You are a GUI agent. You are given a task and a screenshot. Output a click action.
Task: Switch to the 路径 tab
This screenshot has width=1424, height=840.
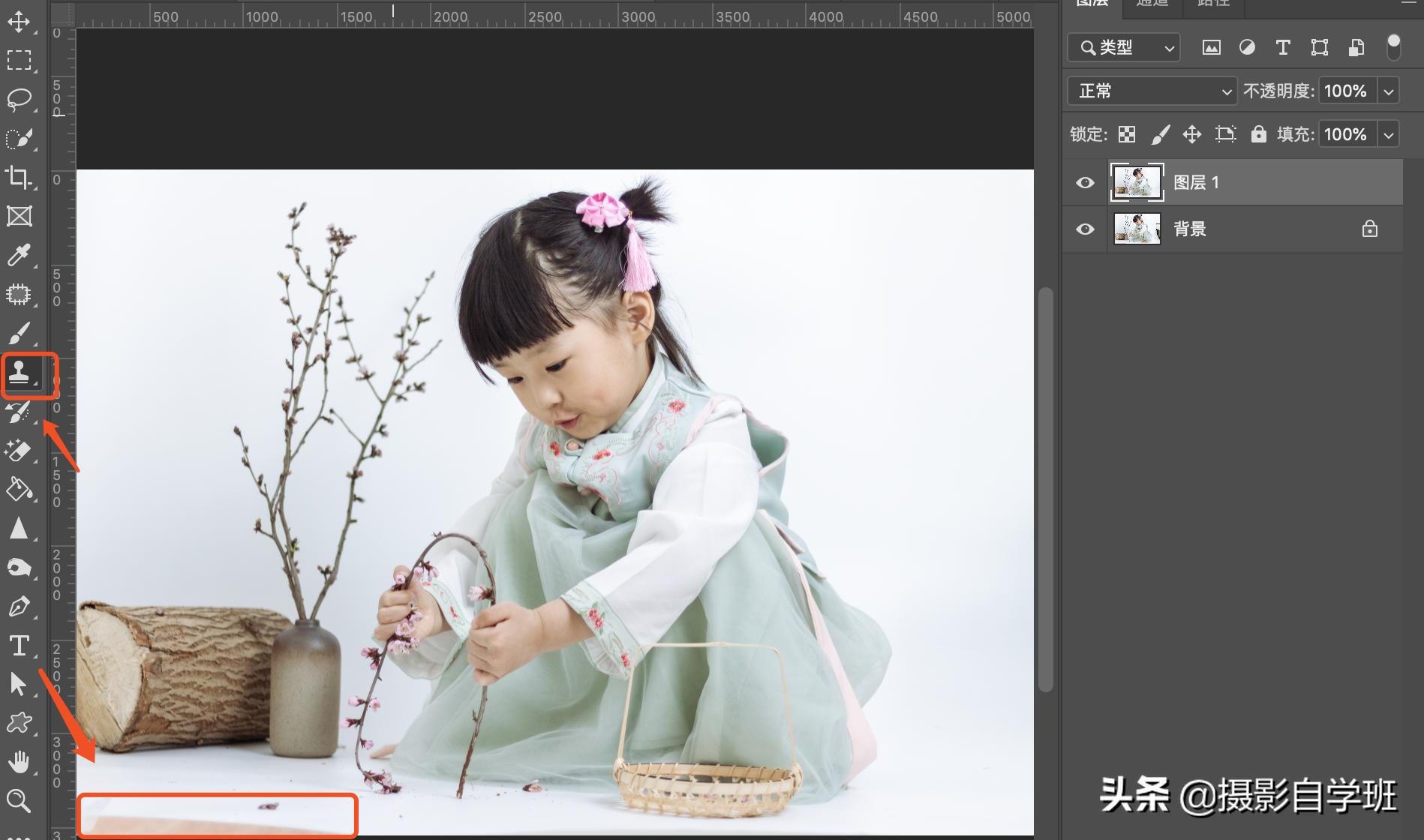click(1213, 4)
